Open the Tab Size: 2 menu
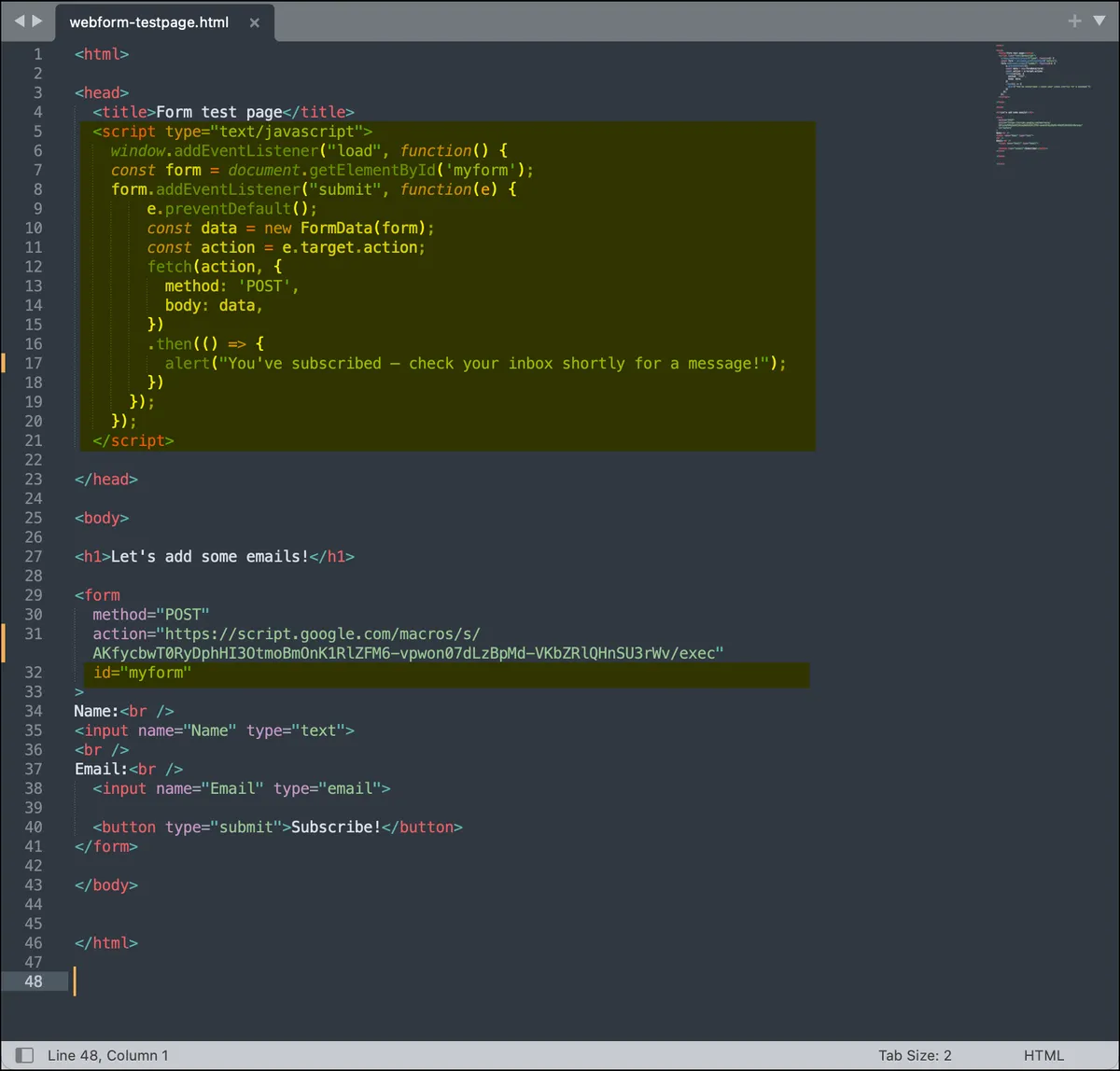Screen dimensions: 1120x1071 click(x=915, y=1055)
